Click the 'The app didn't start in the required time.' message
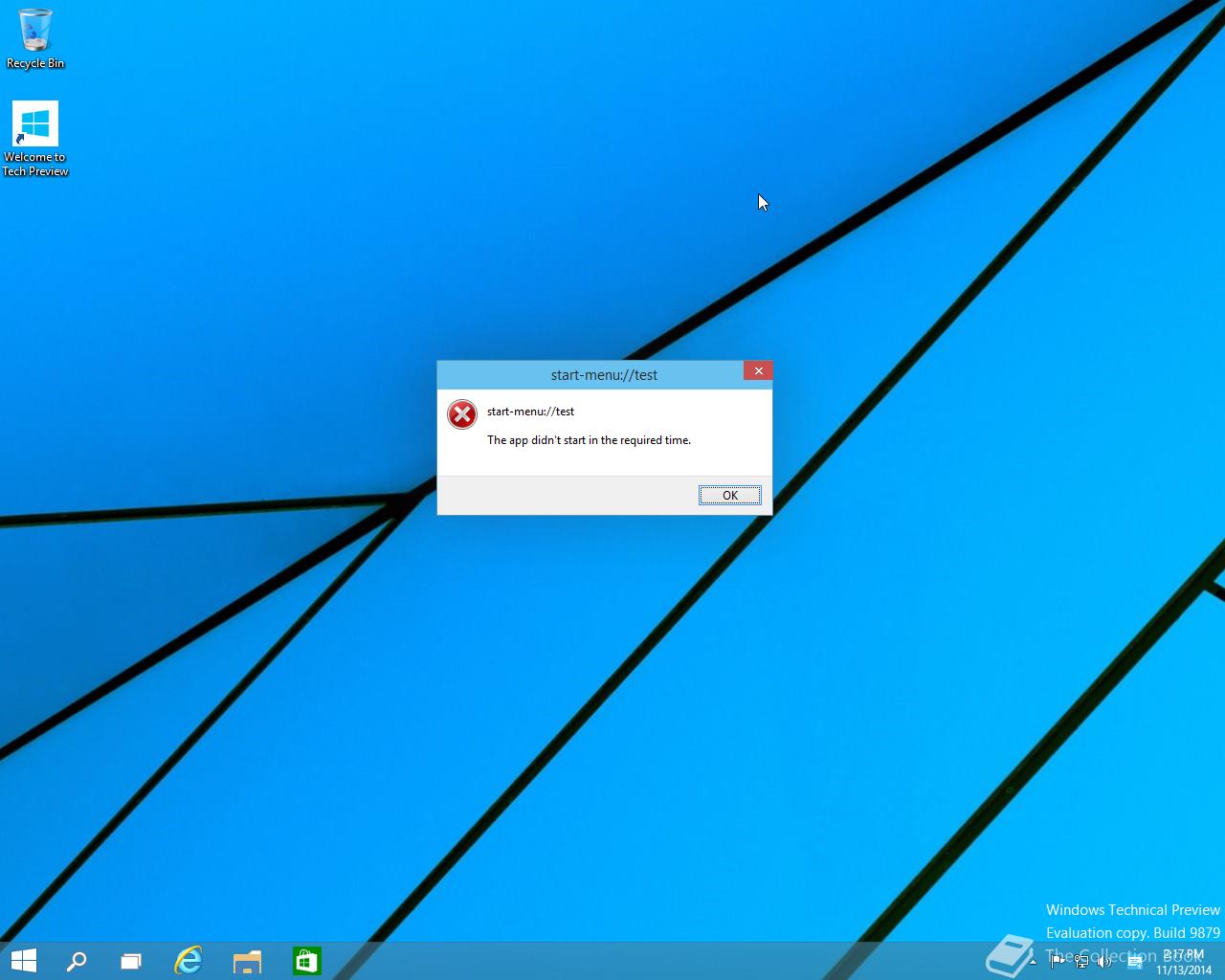The width and height of the screenshot is (1225, 980). click(589, 440)
